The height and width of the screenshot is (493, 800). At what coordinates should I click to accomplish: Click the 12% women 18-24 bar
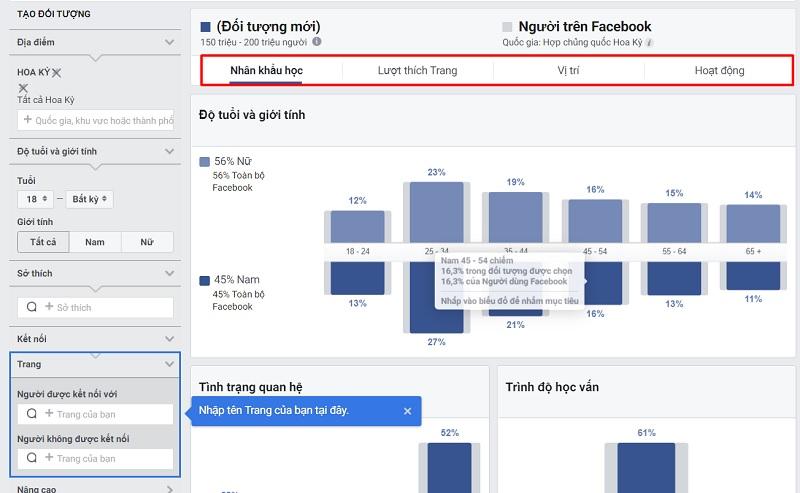[x=358, y=227]
